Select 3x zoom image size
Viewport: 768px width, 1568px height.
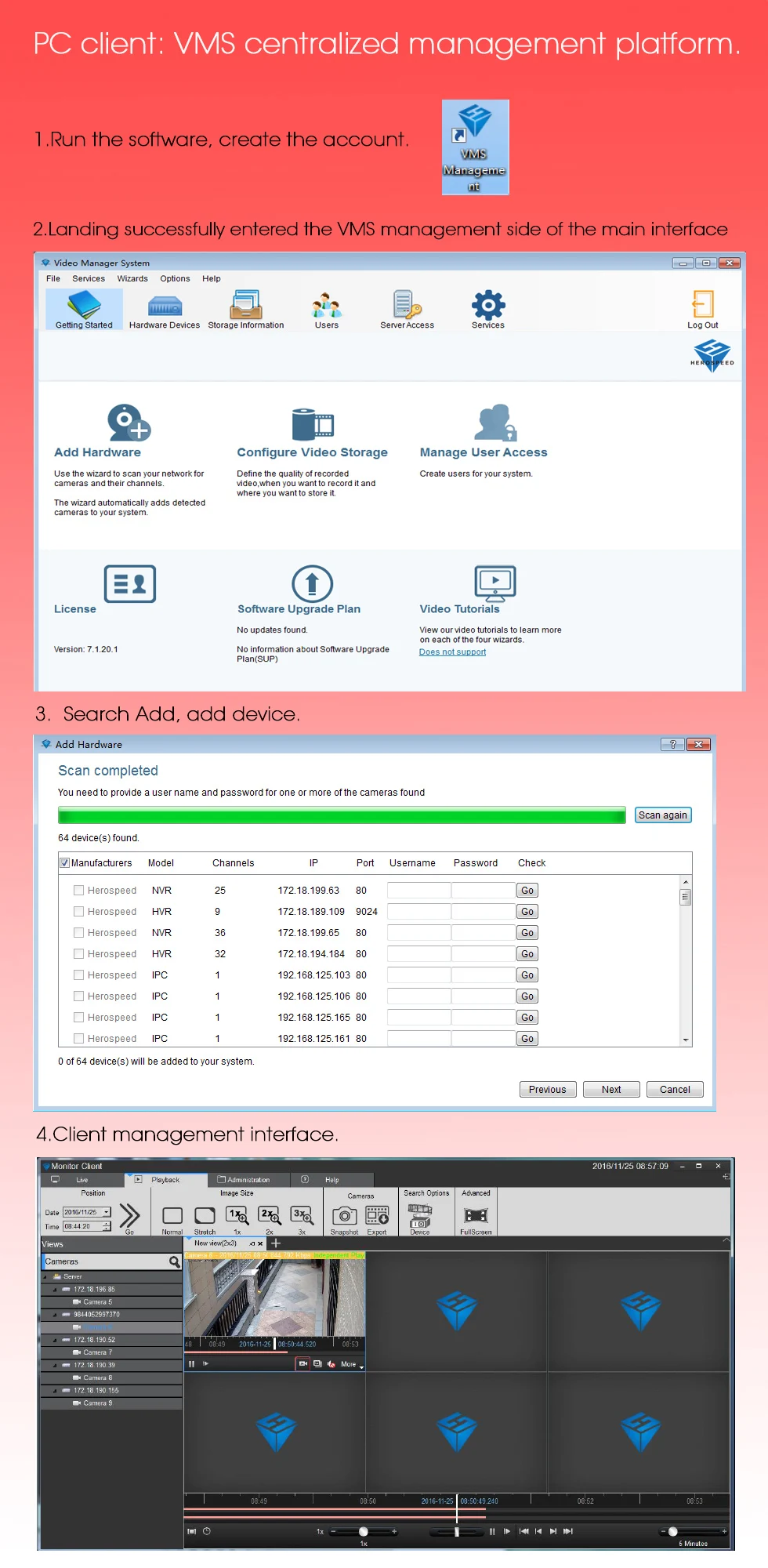pos(302,1216)
